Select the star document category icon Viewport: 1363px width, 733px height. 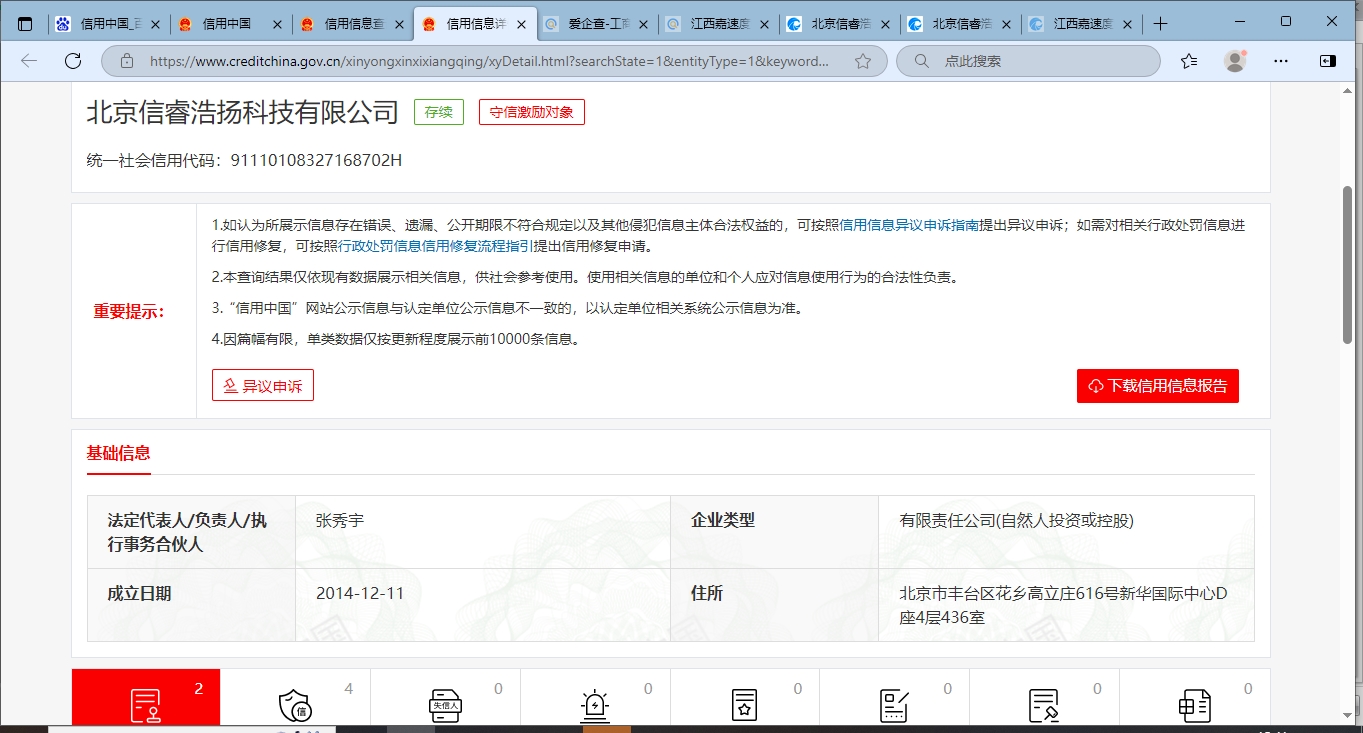click(x=744, y=705)
